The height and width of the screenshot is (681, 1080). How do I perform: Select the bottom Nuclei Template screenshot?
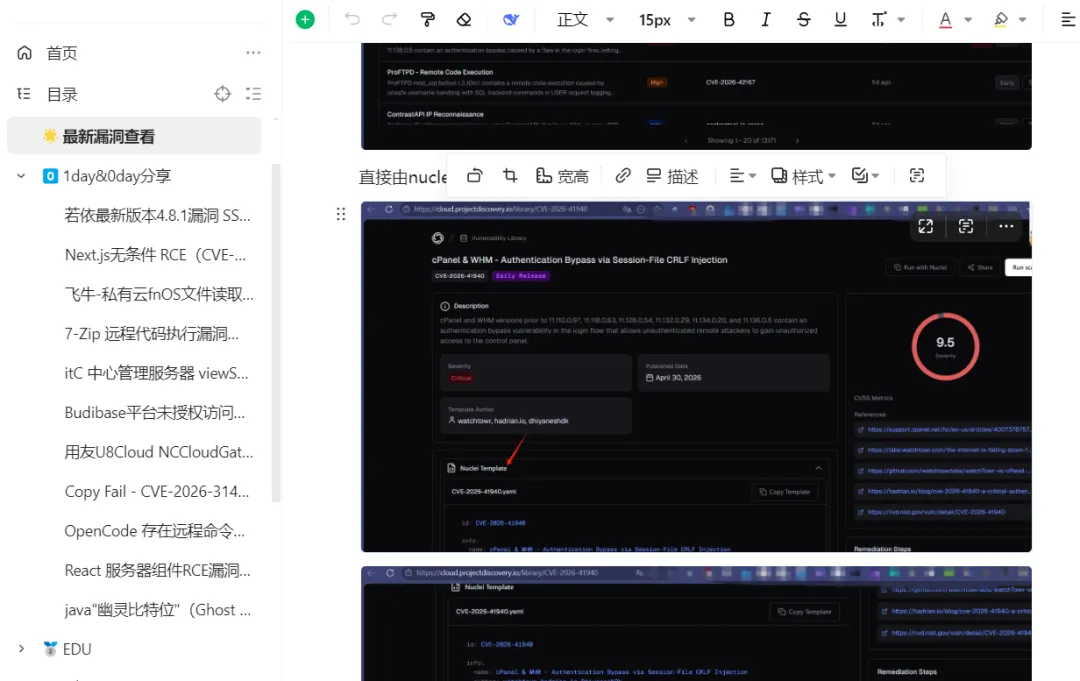point(696,624)
